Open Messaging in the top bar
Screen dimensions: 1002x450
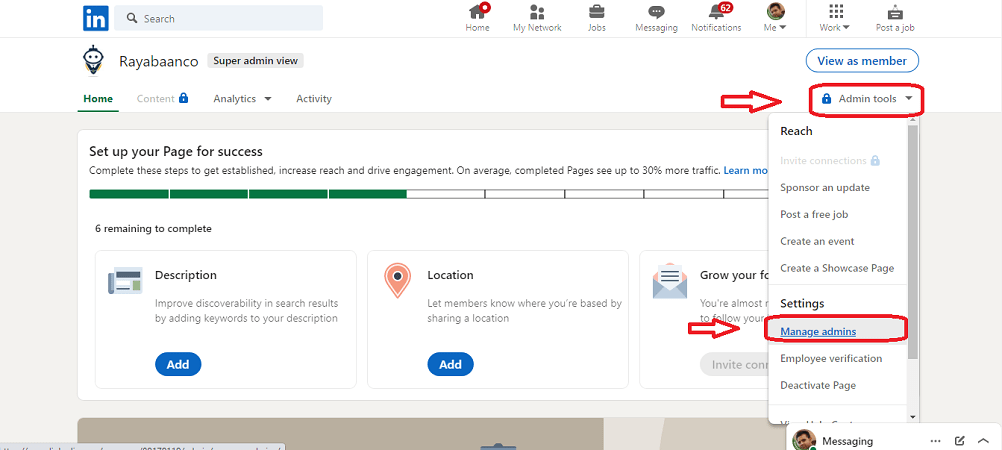pyautogui.click(x=656, y=19)
